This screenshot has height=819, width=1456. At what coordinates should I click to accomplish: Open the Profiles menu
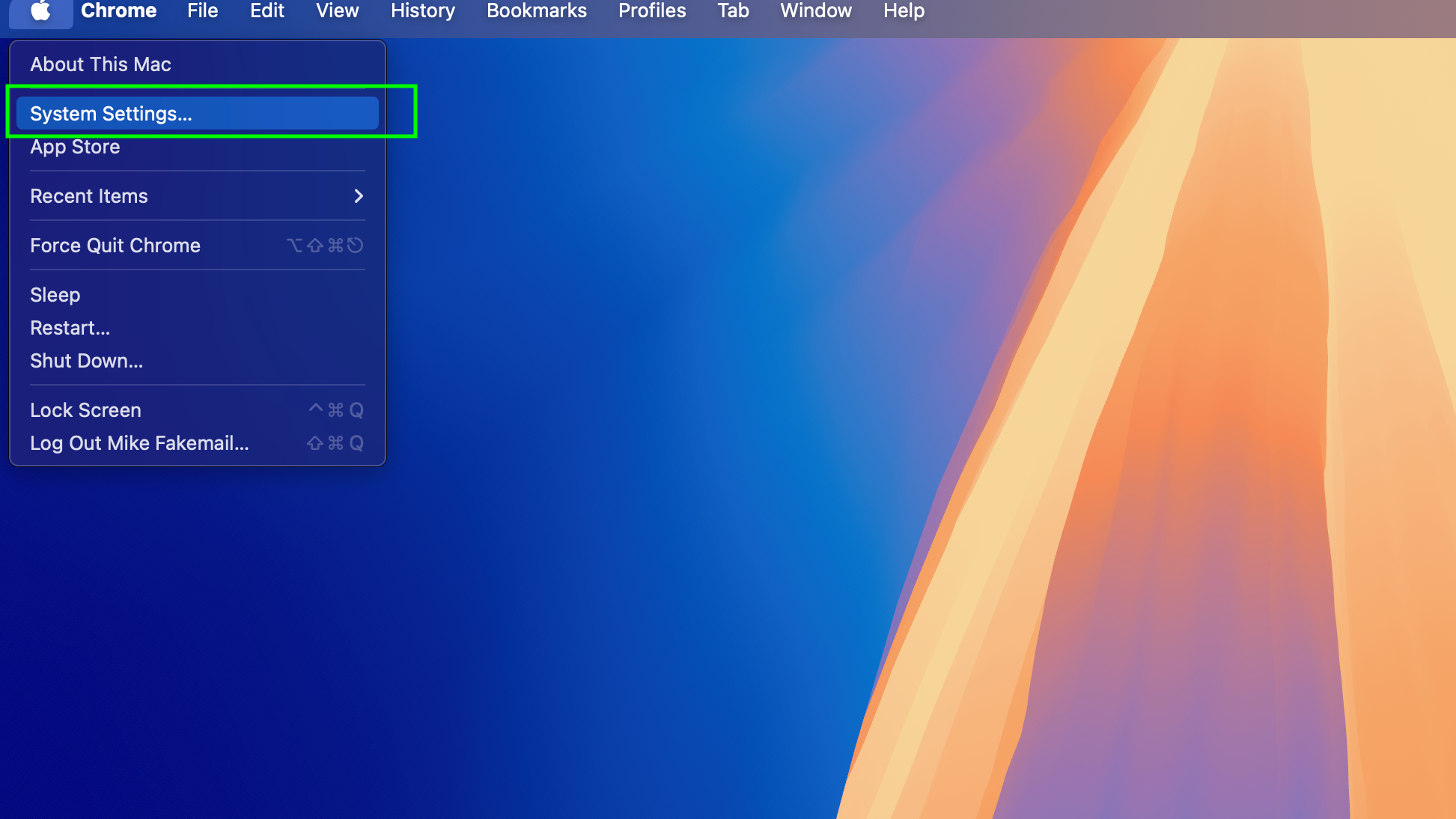[651, 11]
